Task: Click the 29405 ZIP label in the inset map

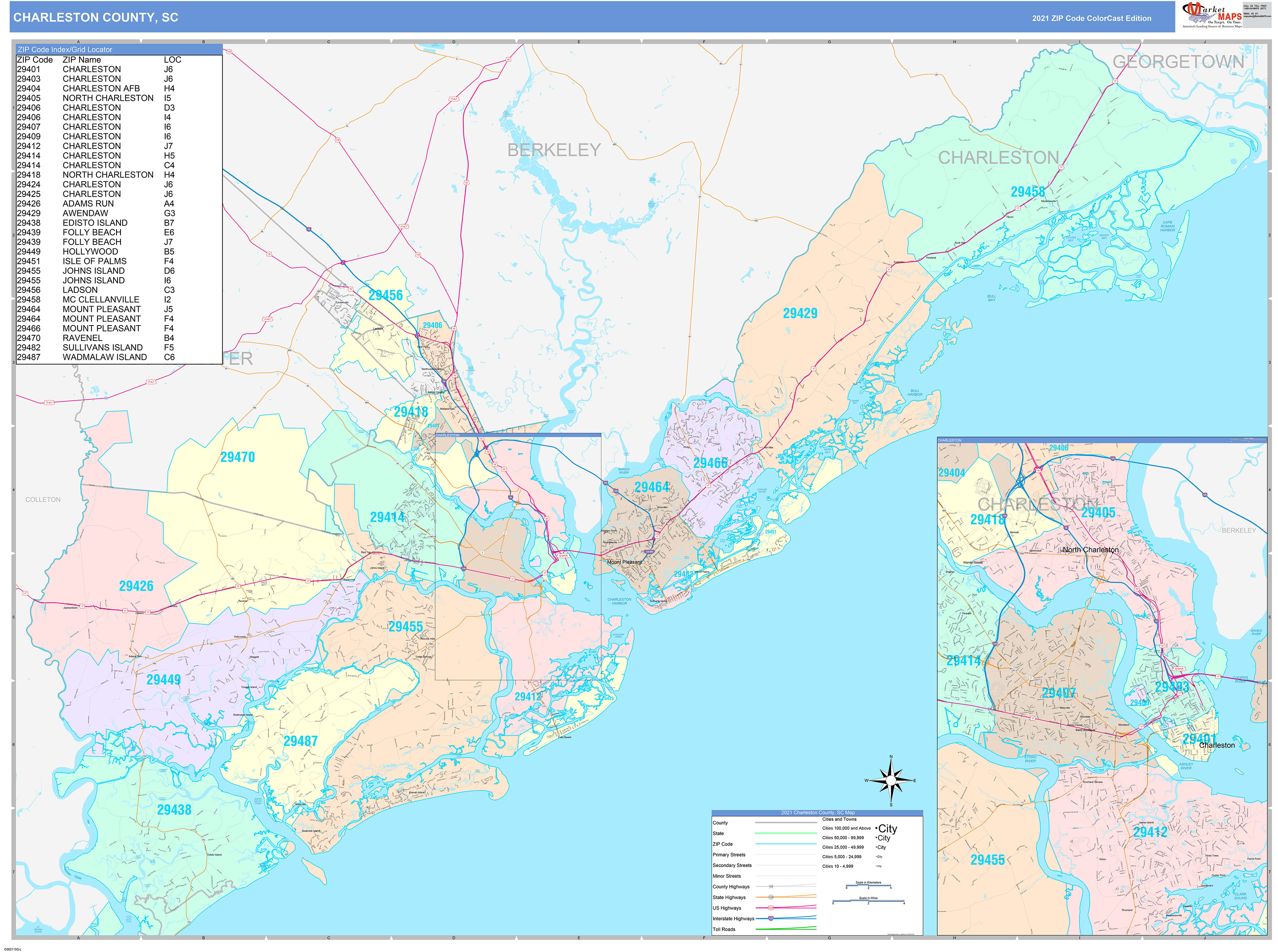Action: click(x=1098, y=513)
